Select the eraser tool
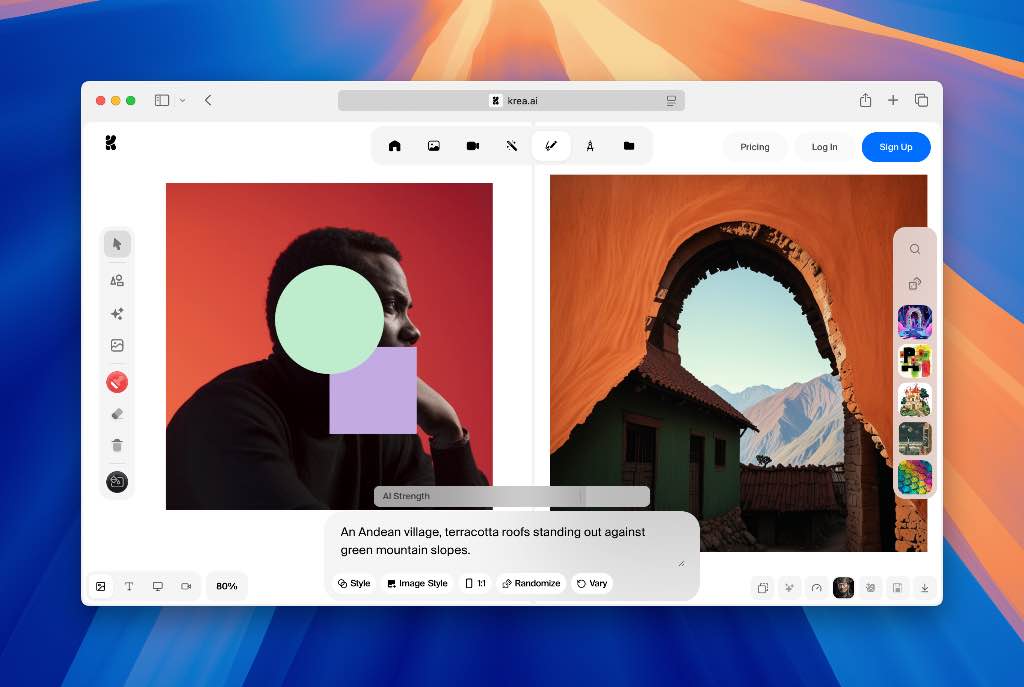Viewport: 1024px width, 687px height. tap(117, 414)
